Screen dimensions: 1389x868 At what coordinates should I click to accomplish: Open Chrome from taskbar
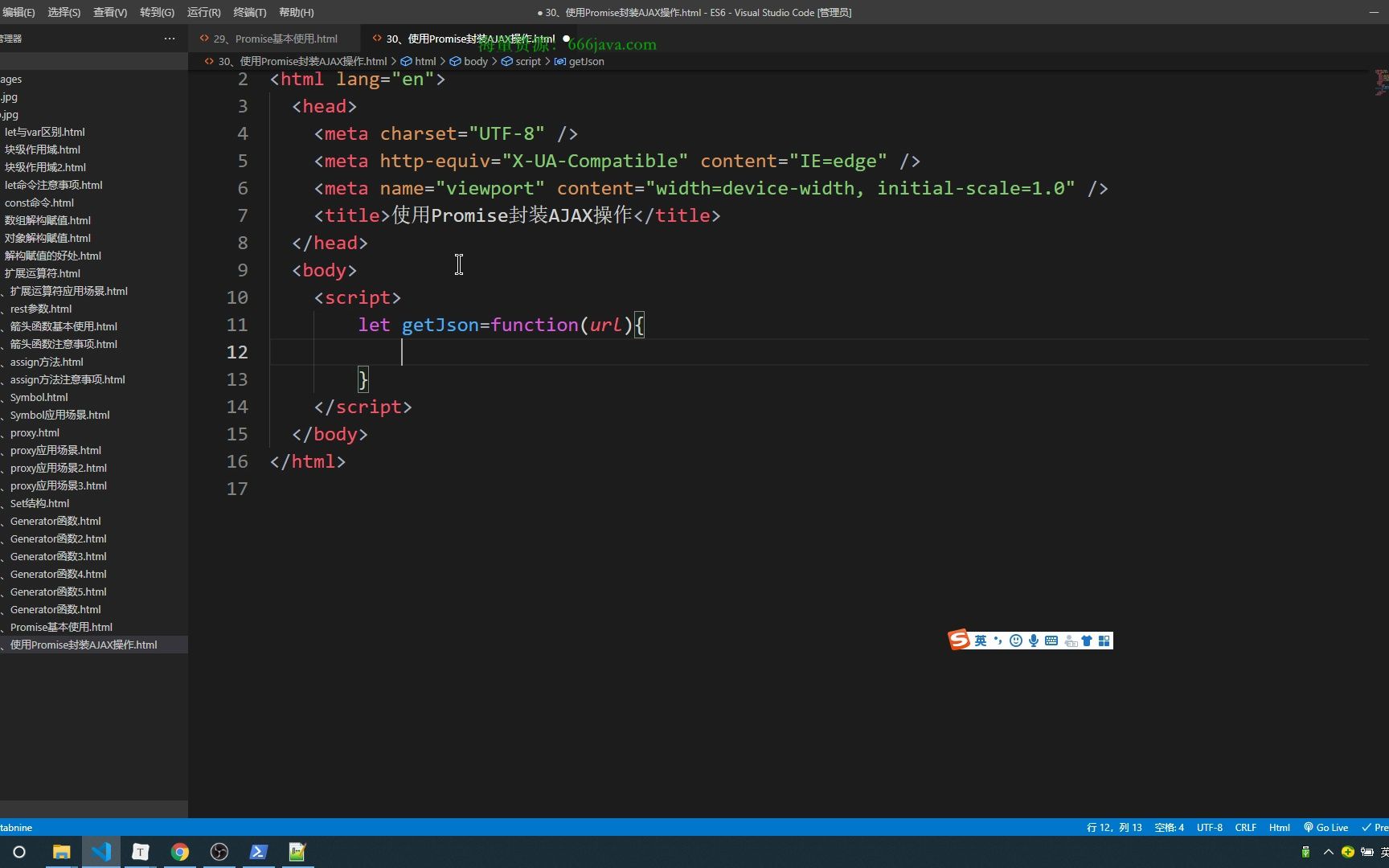pyautogui.click(x=180, y=852)
